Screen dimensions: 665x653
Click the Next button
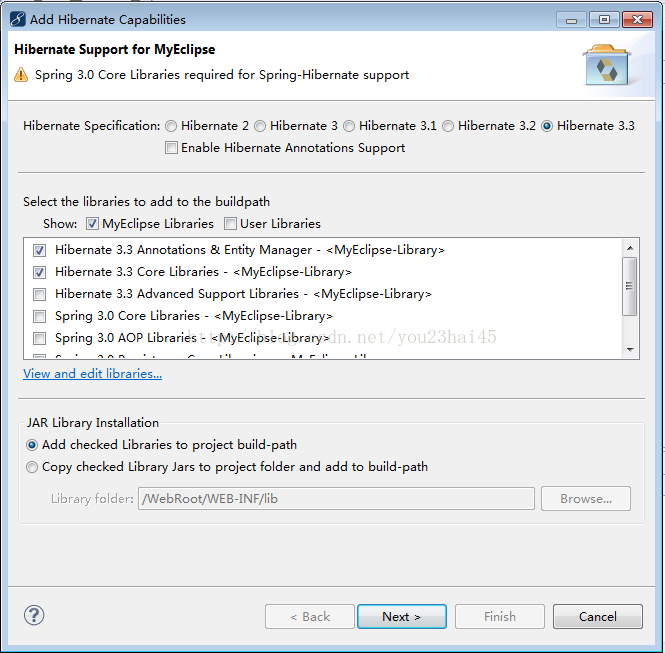[402, 617]
